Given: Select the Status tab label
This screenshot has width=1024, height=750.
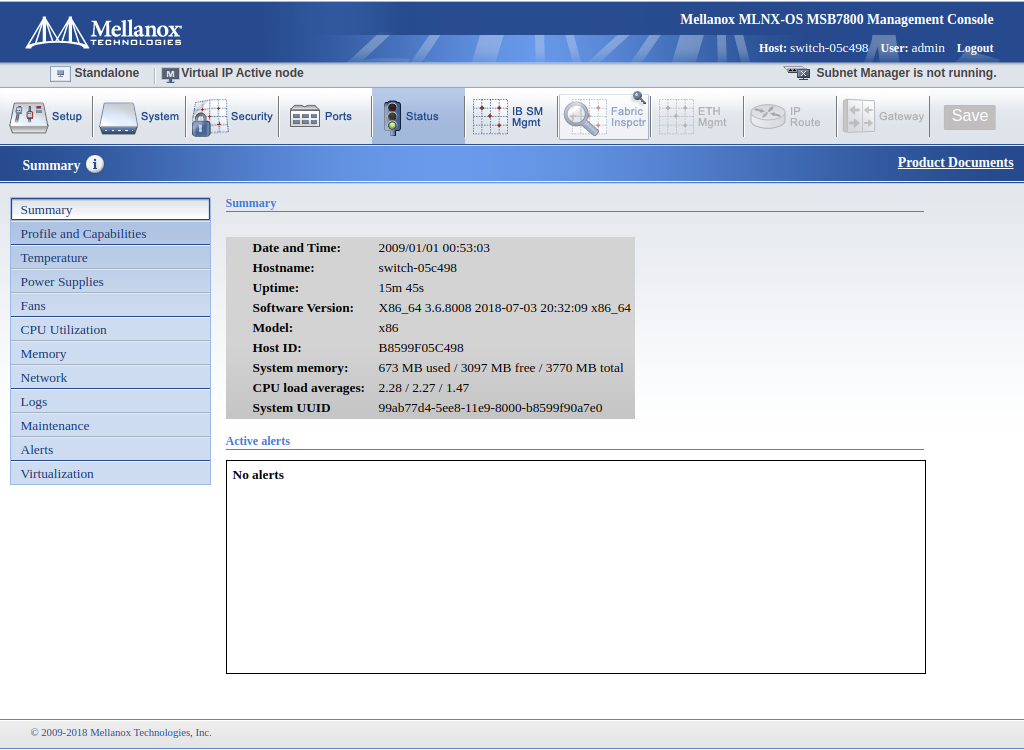Looking at the screenshot, I should click(x=422, y=116).
